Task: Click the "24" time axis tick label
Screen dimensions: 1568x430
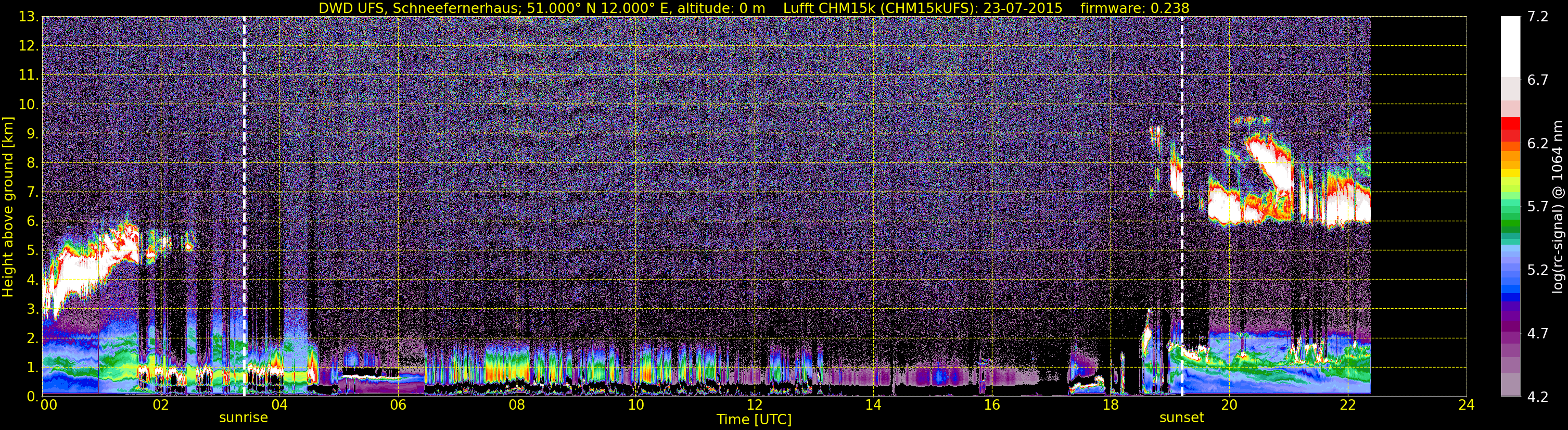Action: (x=1467, y=406)
